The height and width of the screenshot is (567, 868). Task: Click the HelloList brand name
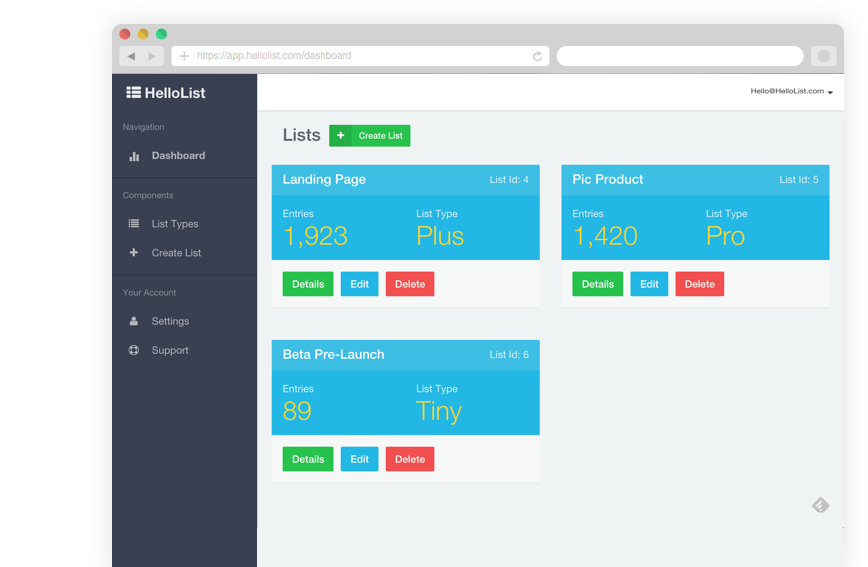[175, 93]
